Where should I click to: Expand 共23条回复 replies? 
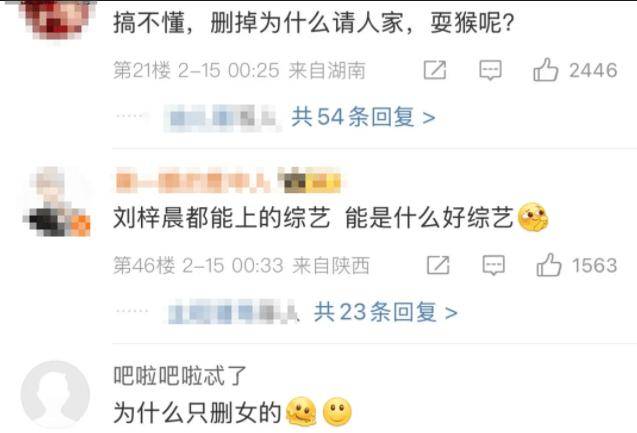(386, 312)
